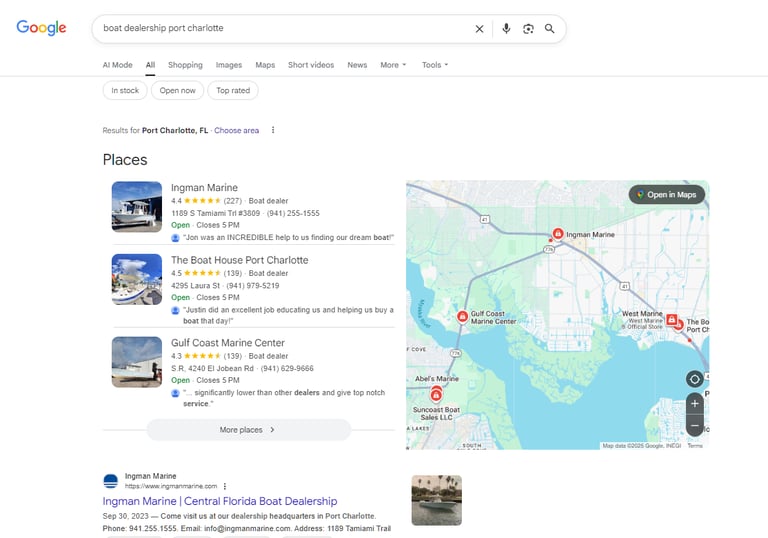Screen dimensions: 768x538
Task: Click the map Terms link
Action: click(x=695, y=446)
